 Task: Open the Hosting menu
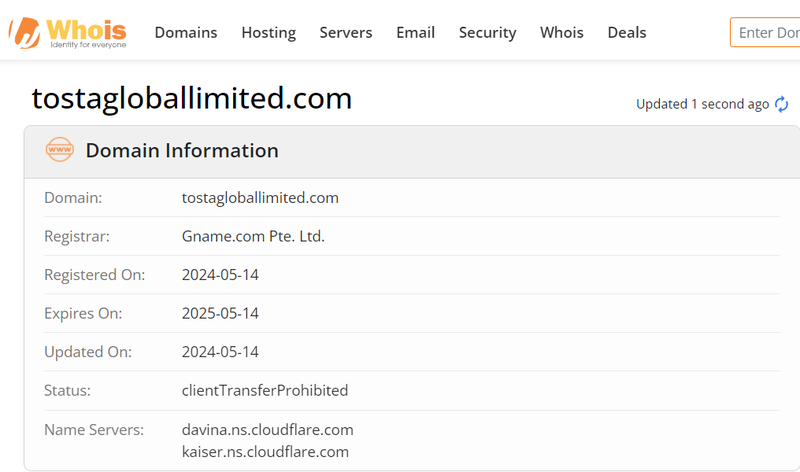[268, 32]
